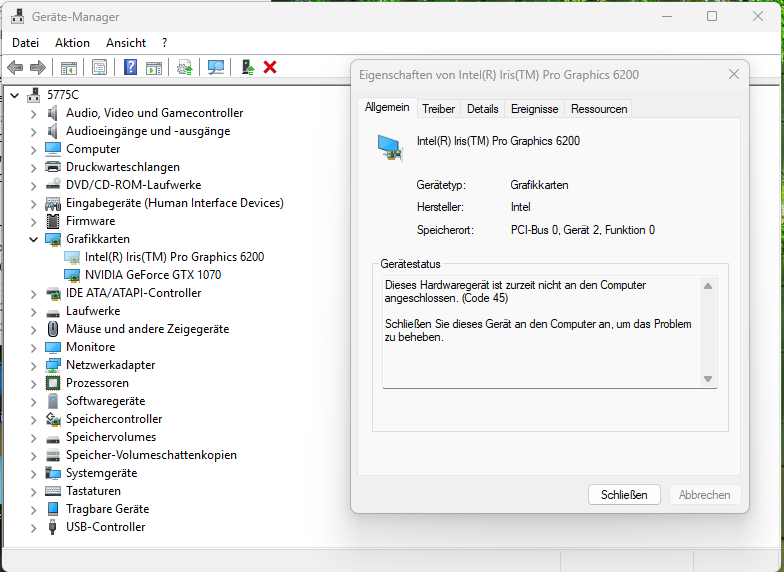This screenshot has width=784, height=572.
Task: Maximize the Geräte-Manager window
Action: (712, 16)
